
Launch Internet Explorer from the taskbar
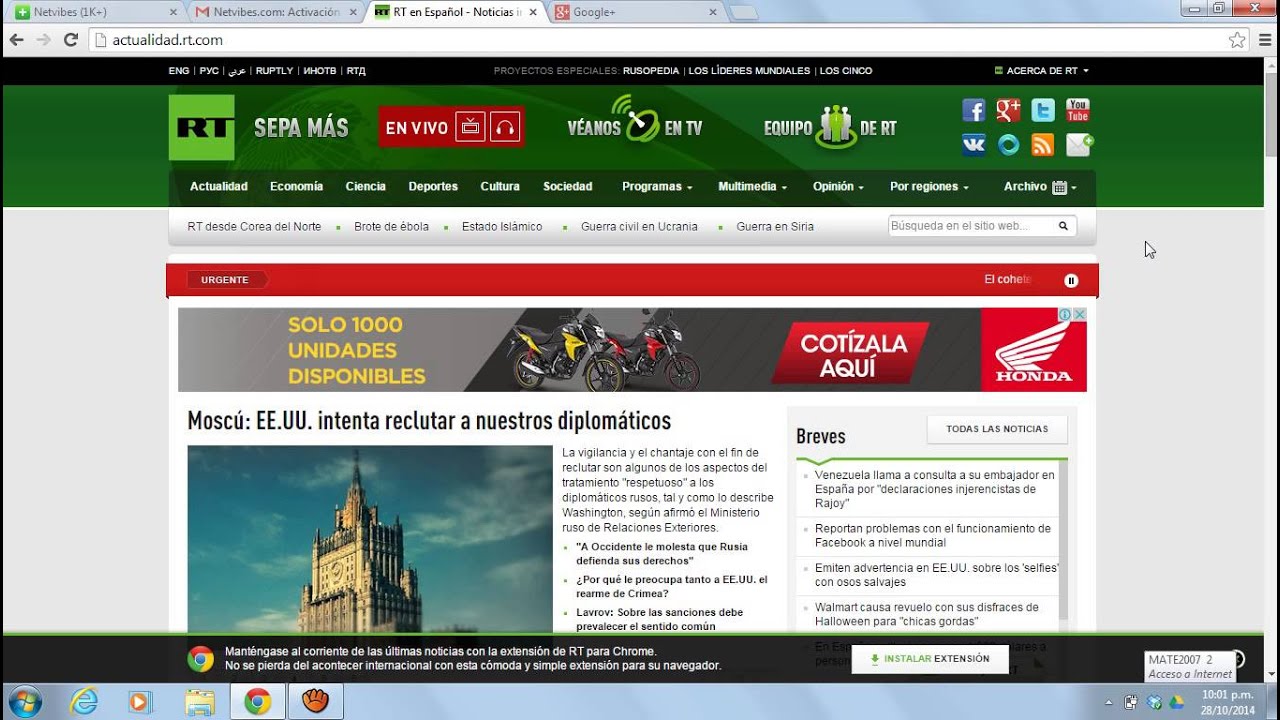click(84, 702)
